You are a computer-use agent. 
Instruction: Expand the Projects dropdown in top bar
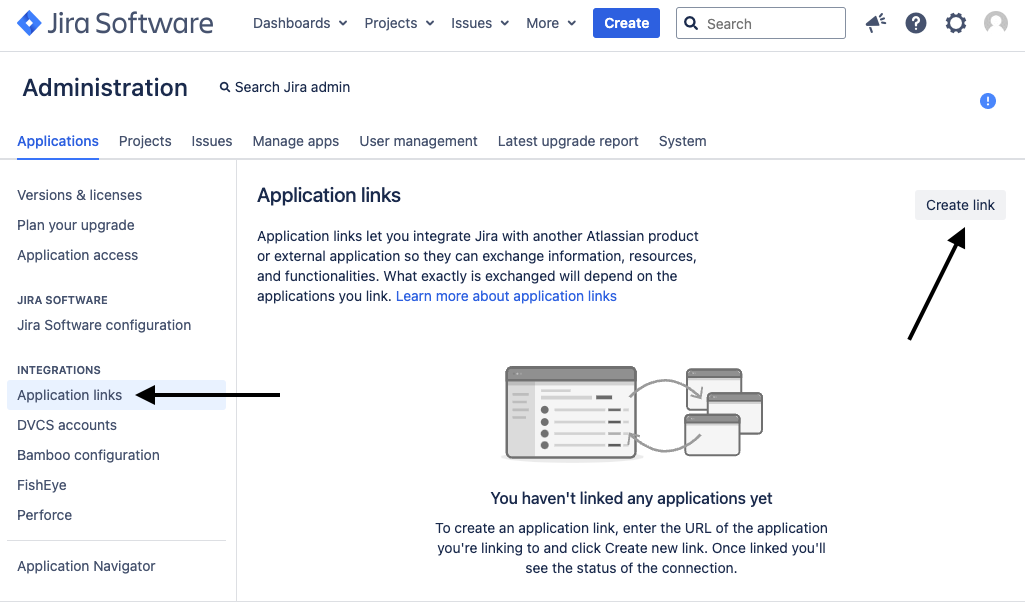point(399,24)
